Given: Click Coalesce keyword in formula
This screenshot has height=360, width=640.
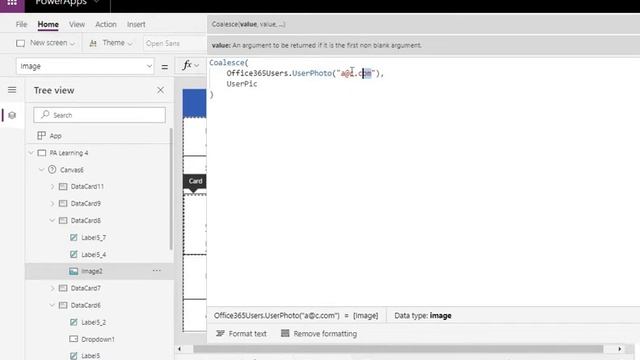Looking at the screenshot, I should pos(227,63).
